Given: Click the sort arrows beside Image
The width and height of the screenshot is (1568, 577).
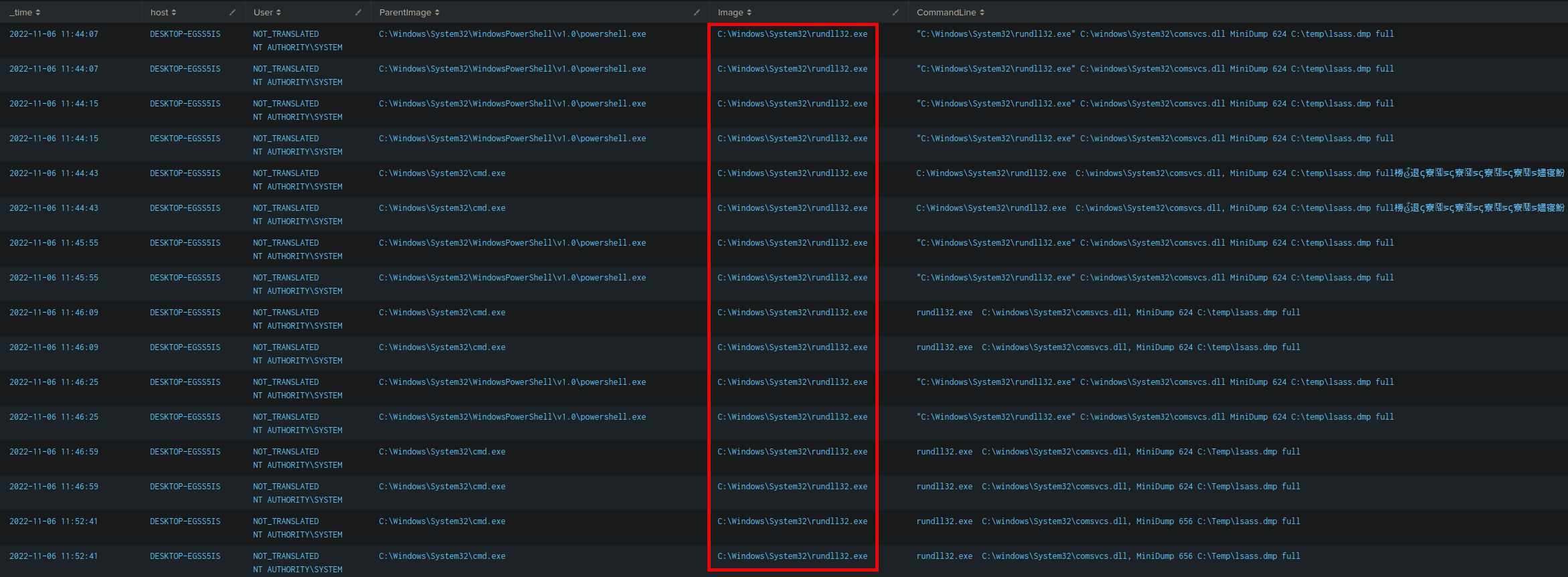Looking at the screenshot, I should click(749, 13).
